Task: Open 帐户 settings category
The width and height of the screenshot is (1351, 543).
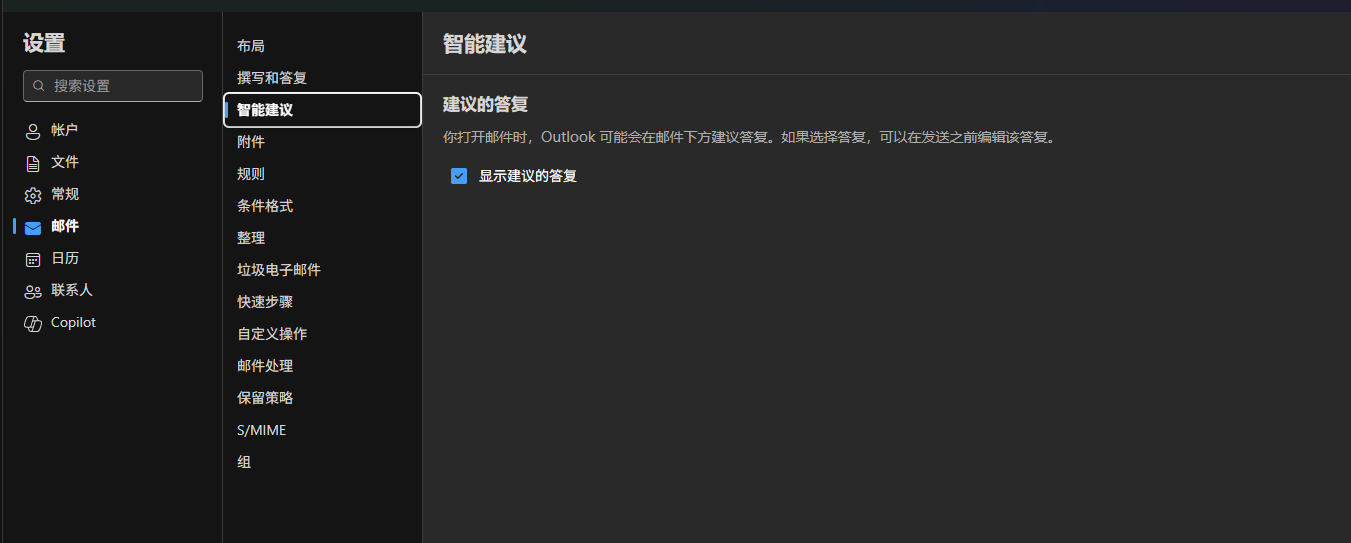Action: (112, 130)
